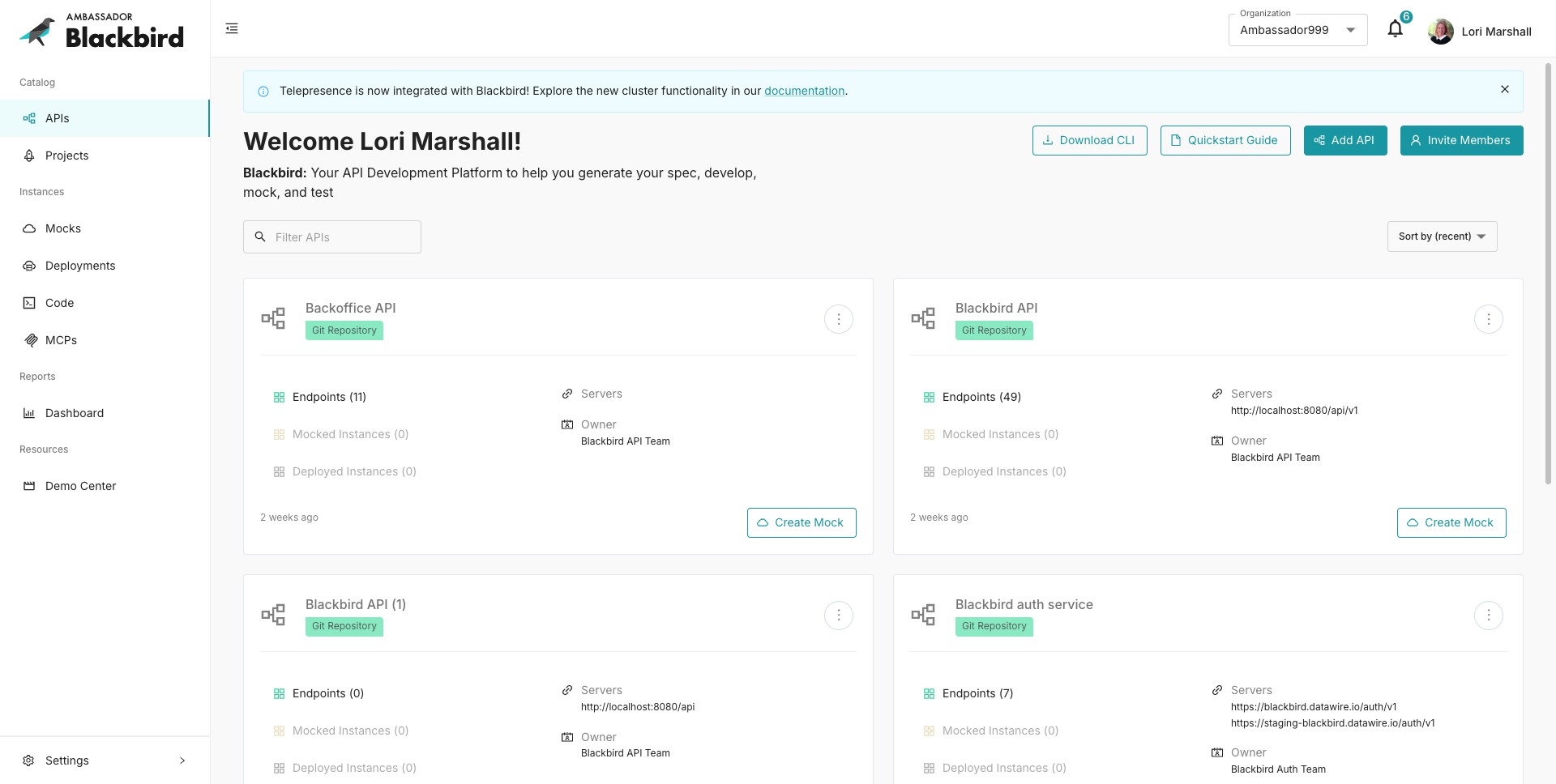Open Code in the sidebar

click(105, 303)
